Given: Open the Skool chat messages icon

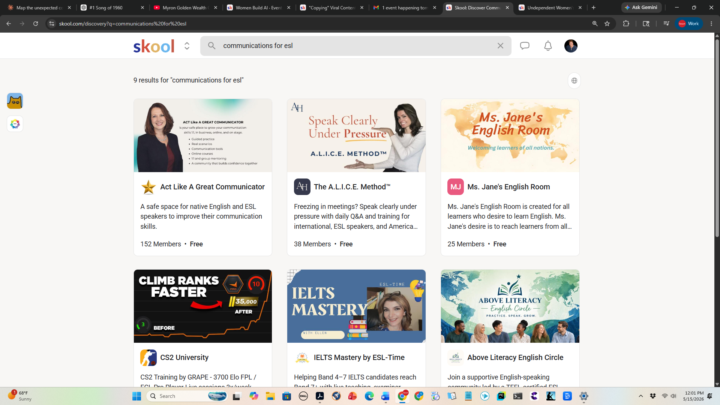Looking at the screenshot, I should [x=524, y=45].
